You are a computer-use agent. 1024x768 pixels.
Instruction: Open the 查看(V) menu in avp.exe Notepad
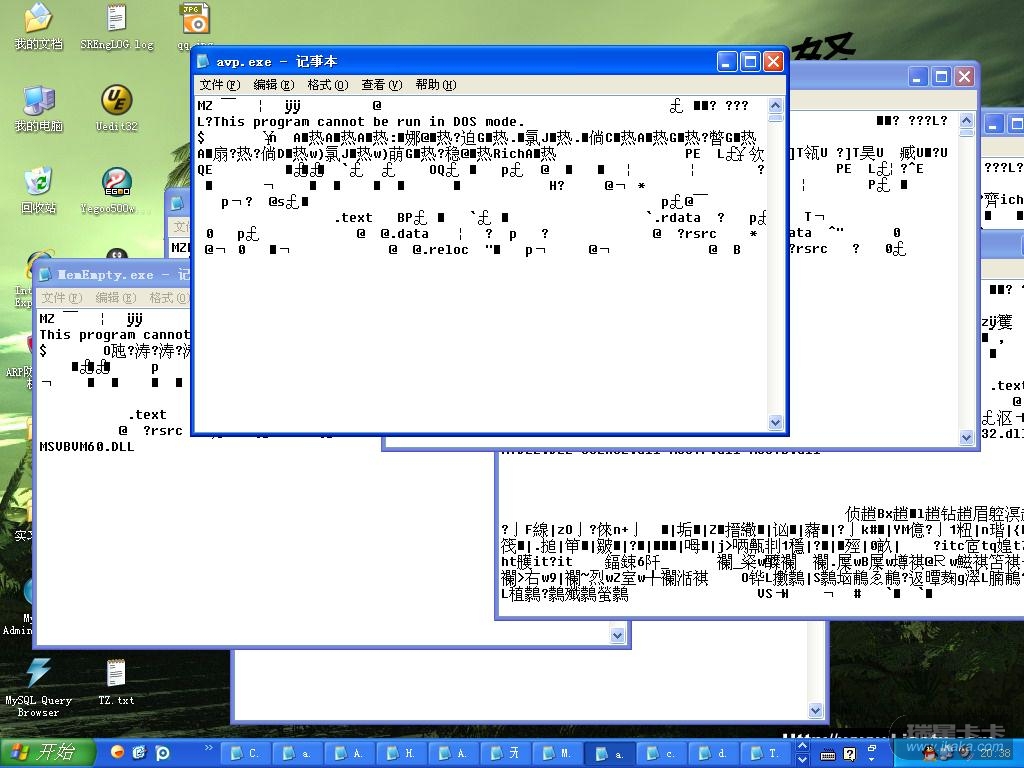(x=381, y=84)
